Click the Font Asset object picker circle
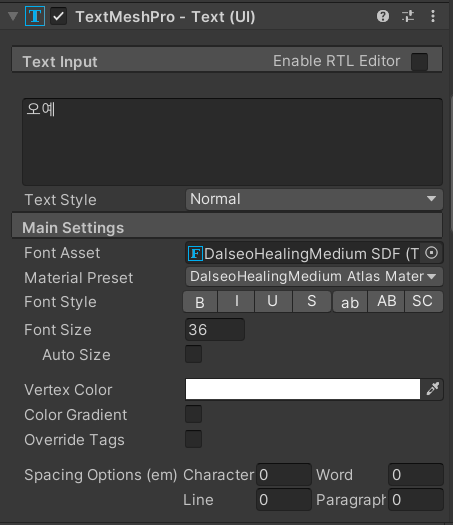Viewport: 453px width, 525px height. (x=431, y=253)
